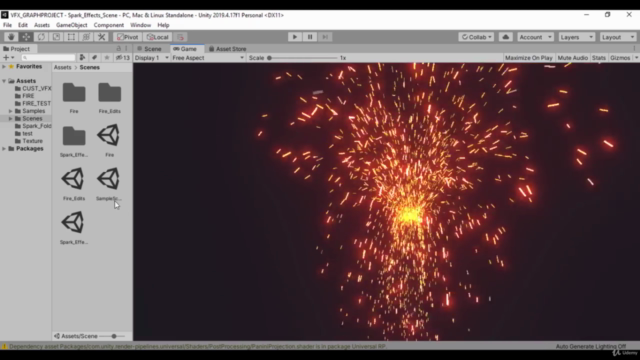
Task: Adjust the Game view Scale slider
Action: pyautogui.click(x=303, y=58)
